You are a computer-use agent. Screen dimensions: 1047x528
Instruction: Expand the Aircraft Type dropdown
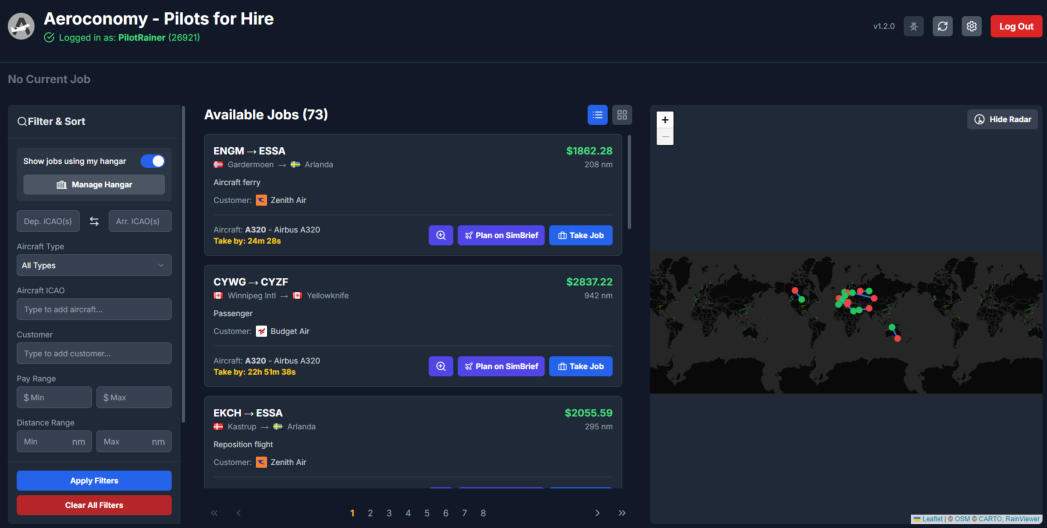(94, 265)
